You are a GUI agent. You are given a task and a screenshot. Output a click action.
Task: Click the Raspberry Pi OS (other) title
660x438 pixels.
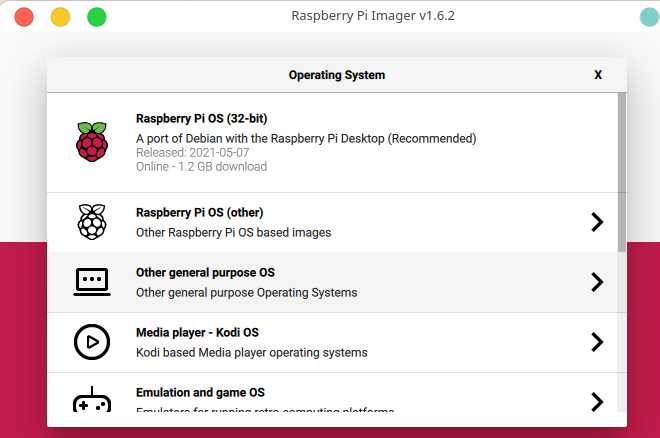tap(200, 212)
